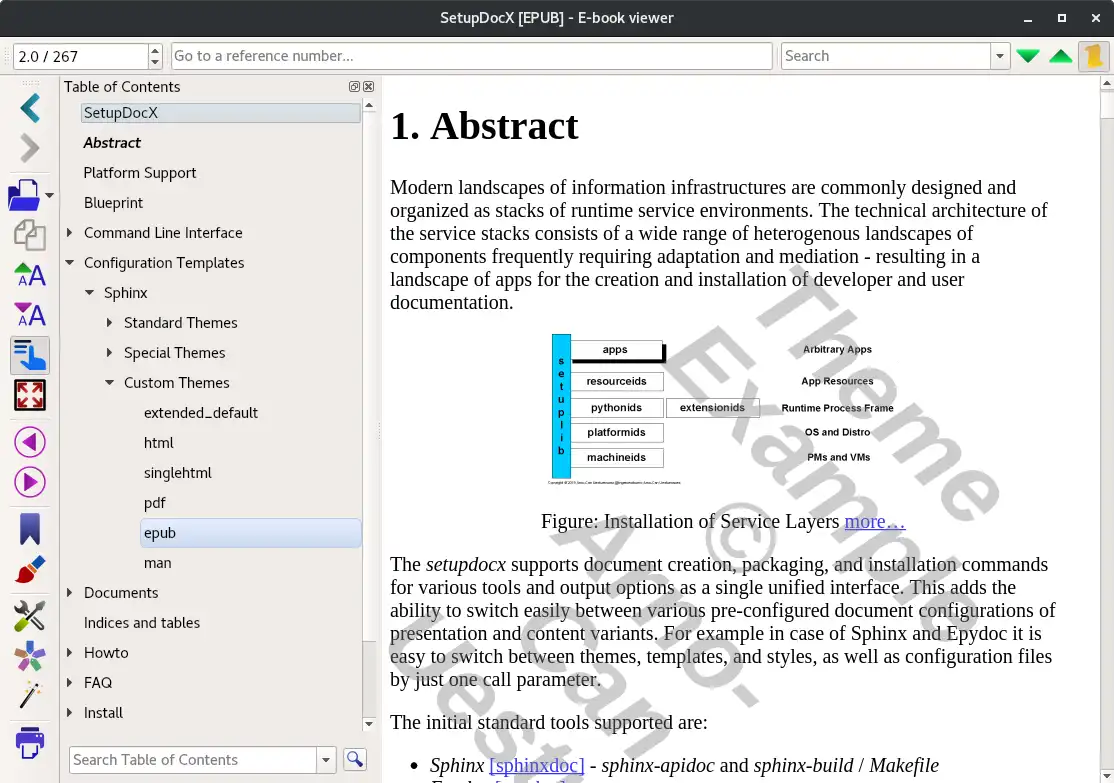
Task: Open Platform Support in the contents
Action: point(140,173)
